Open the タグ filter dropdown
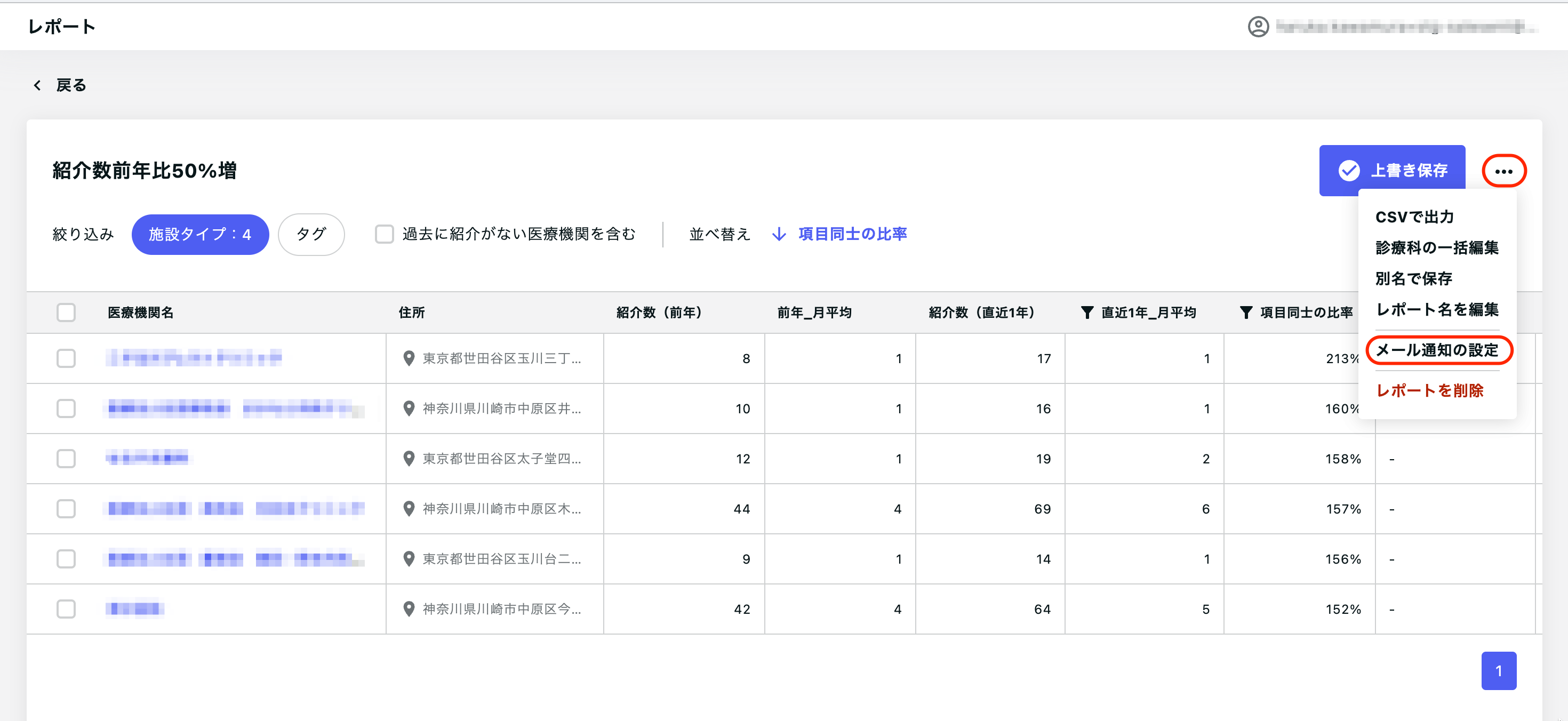This screenshot has height=721, width=1568. pyautogui.click(x=311, y=234)
